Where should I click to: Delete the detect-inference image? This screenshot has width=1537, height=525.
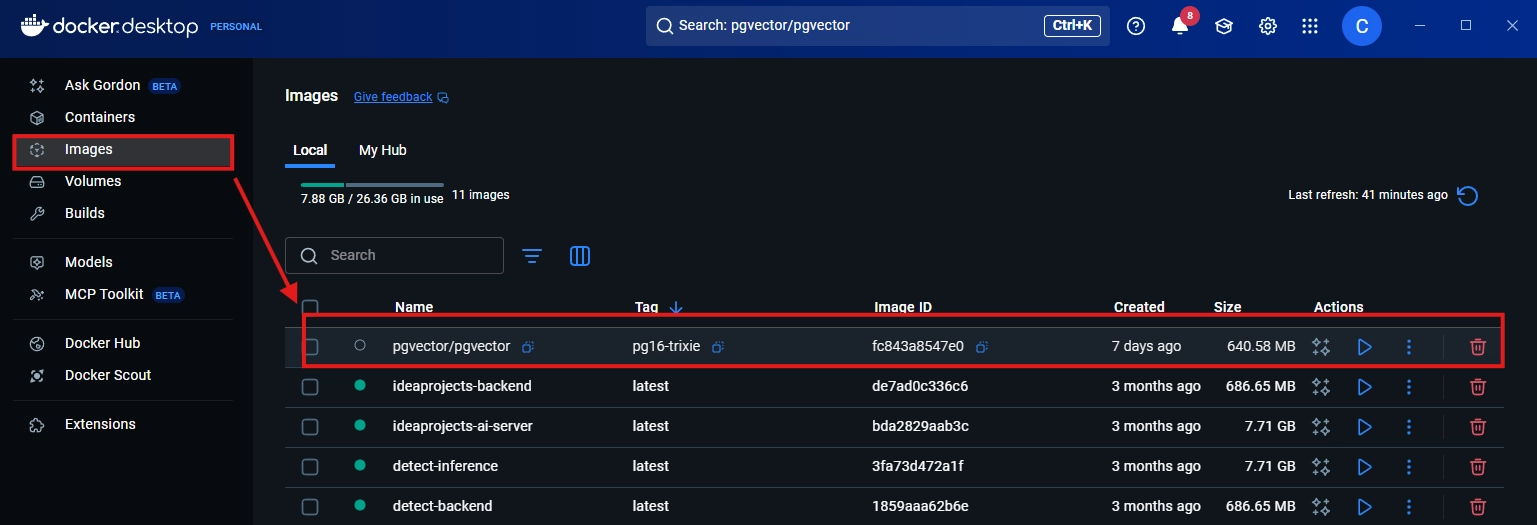pyautogui.click(x=1477, y=466)
